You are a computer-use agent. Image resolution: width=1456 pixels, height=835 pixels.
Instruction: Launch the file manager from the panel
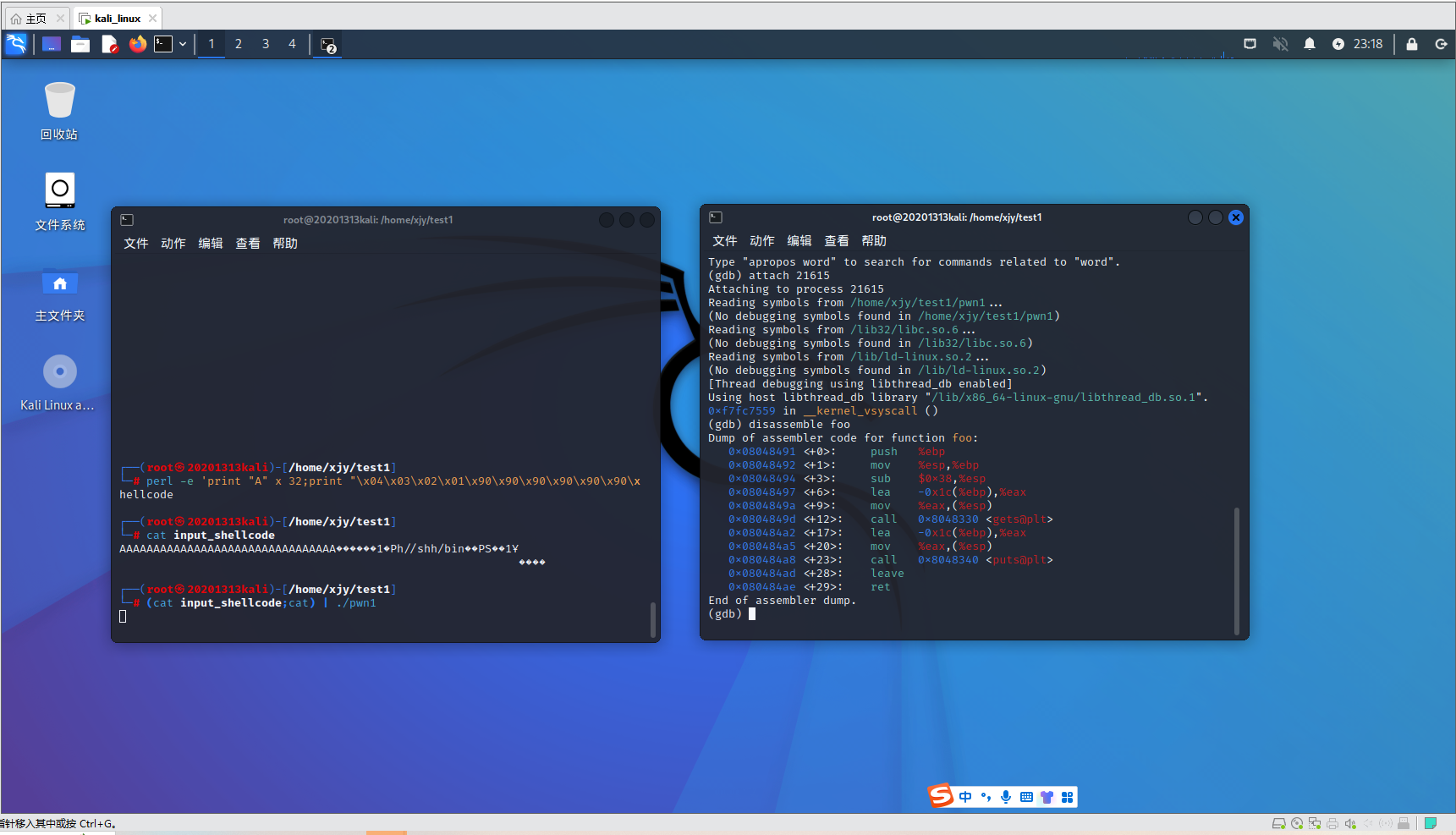[80, 44]
